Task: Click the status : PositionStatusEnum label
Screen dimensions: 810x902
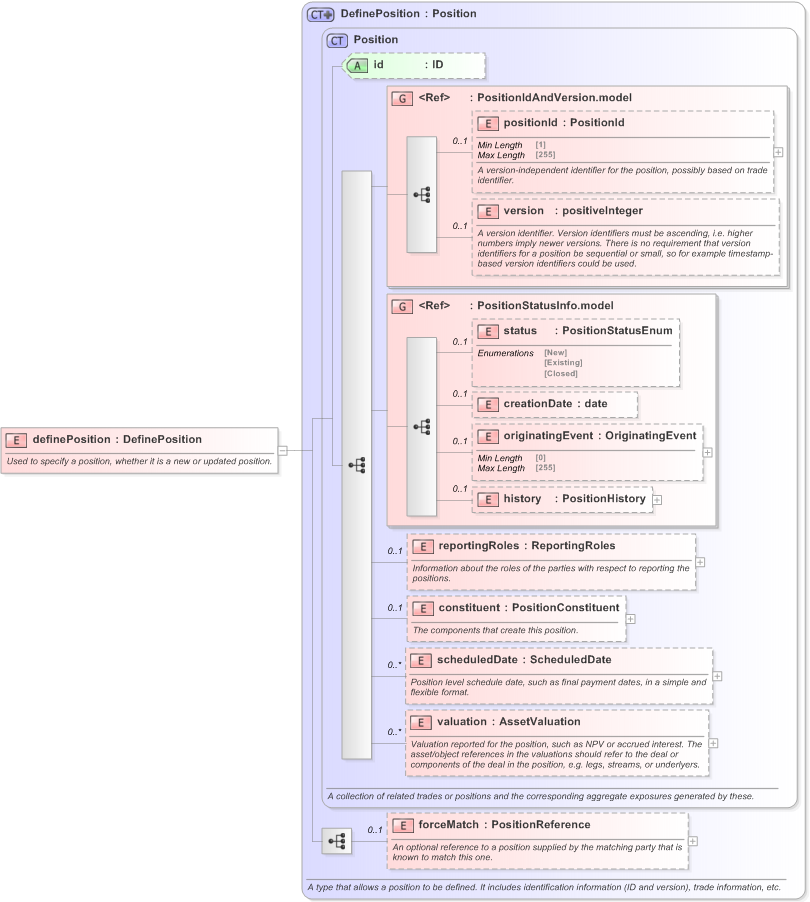Action: pyautogui.click(x=588, y=331)
